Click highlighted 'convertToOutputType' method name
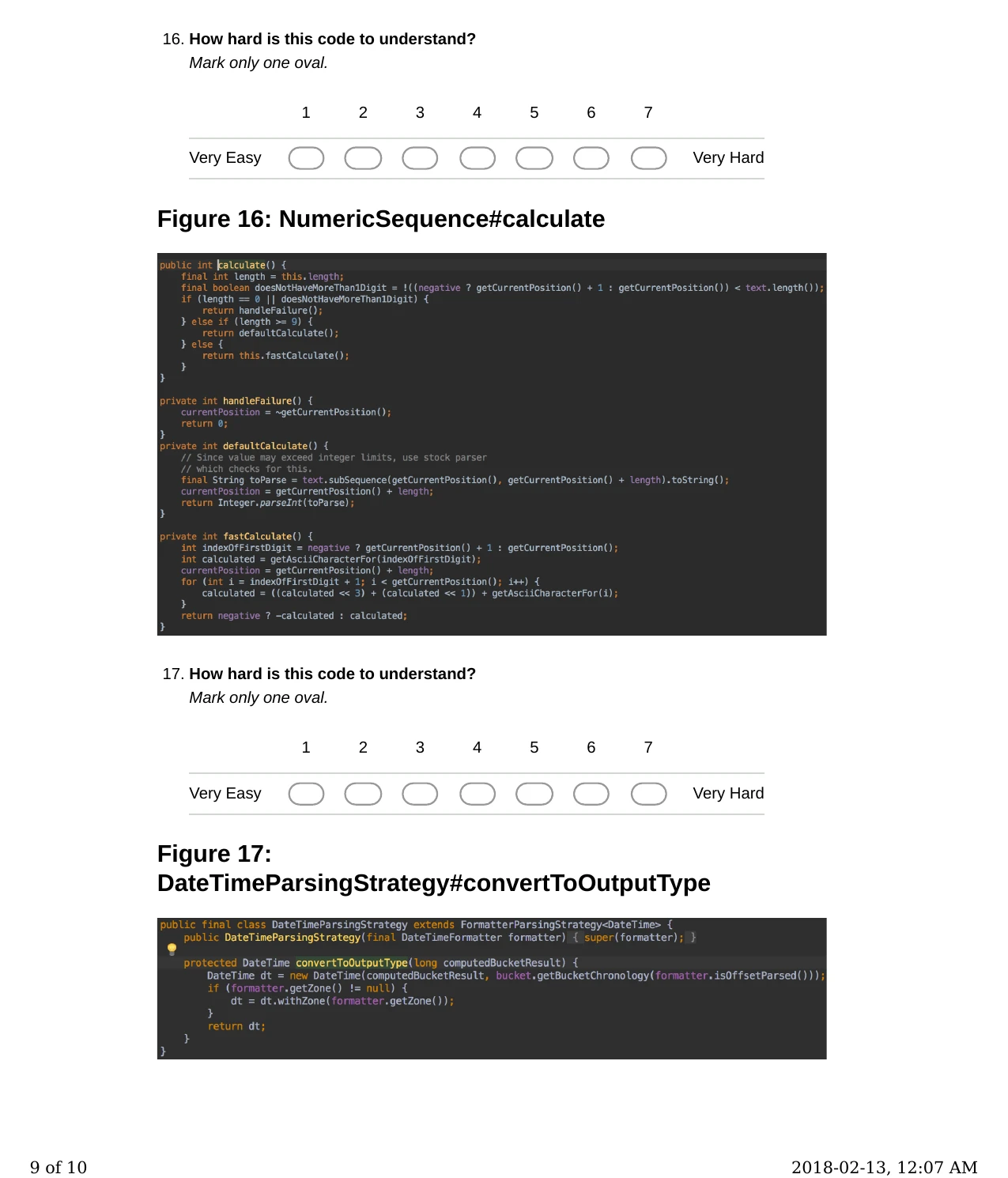1008x1178 pixels. (352, 963)
